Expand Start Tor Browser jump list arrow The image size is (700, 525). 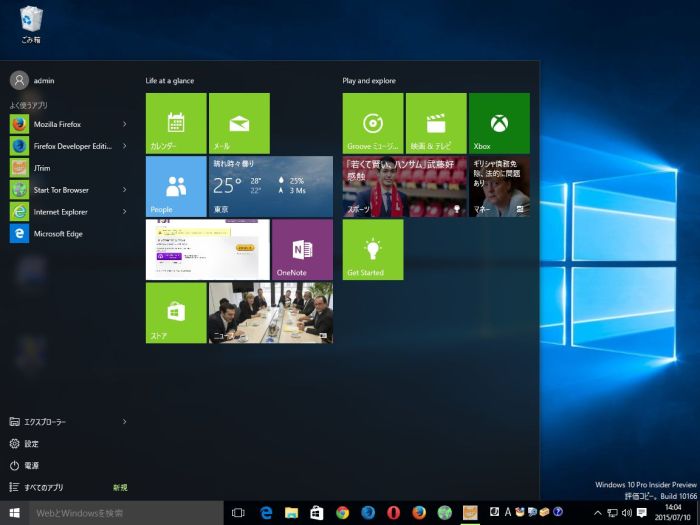tap(125, 190)
